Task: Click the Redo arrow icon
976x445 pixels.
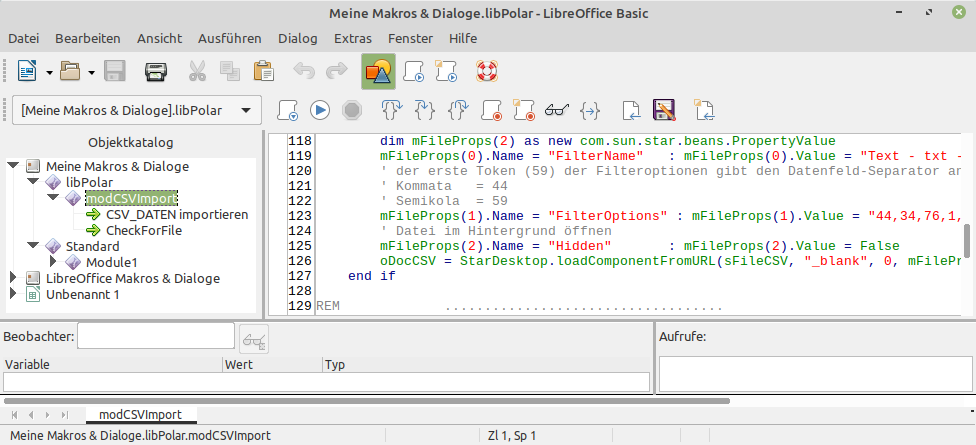Action: (x=337, y=72)
